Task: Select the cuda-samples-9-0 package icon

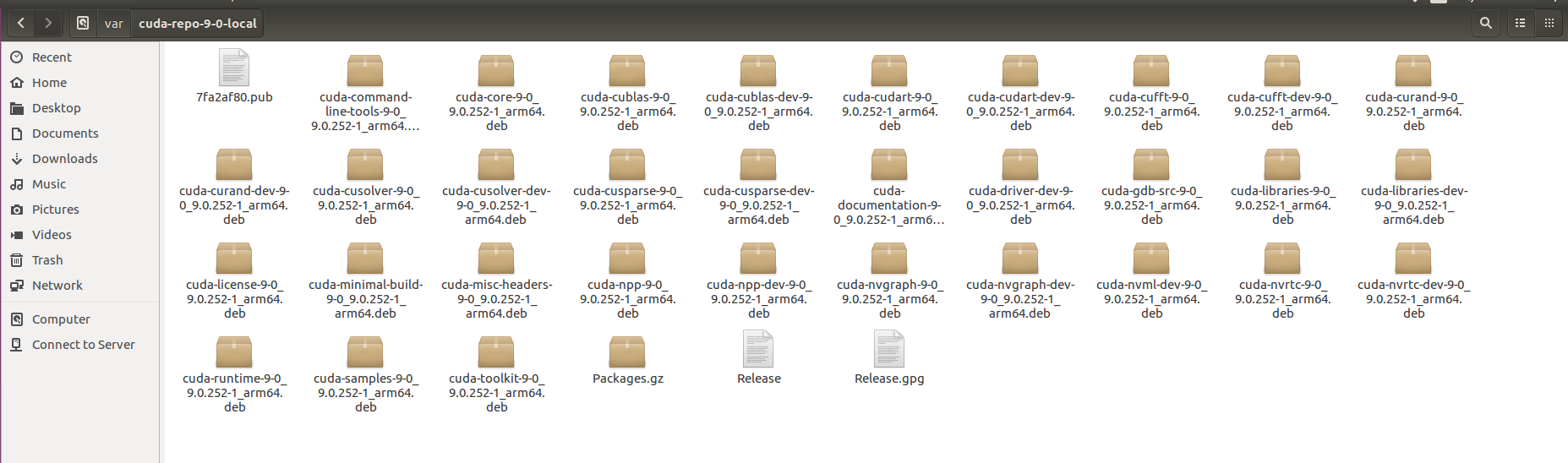Action: point(365,351)
